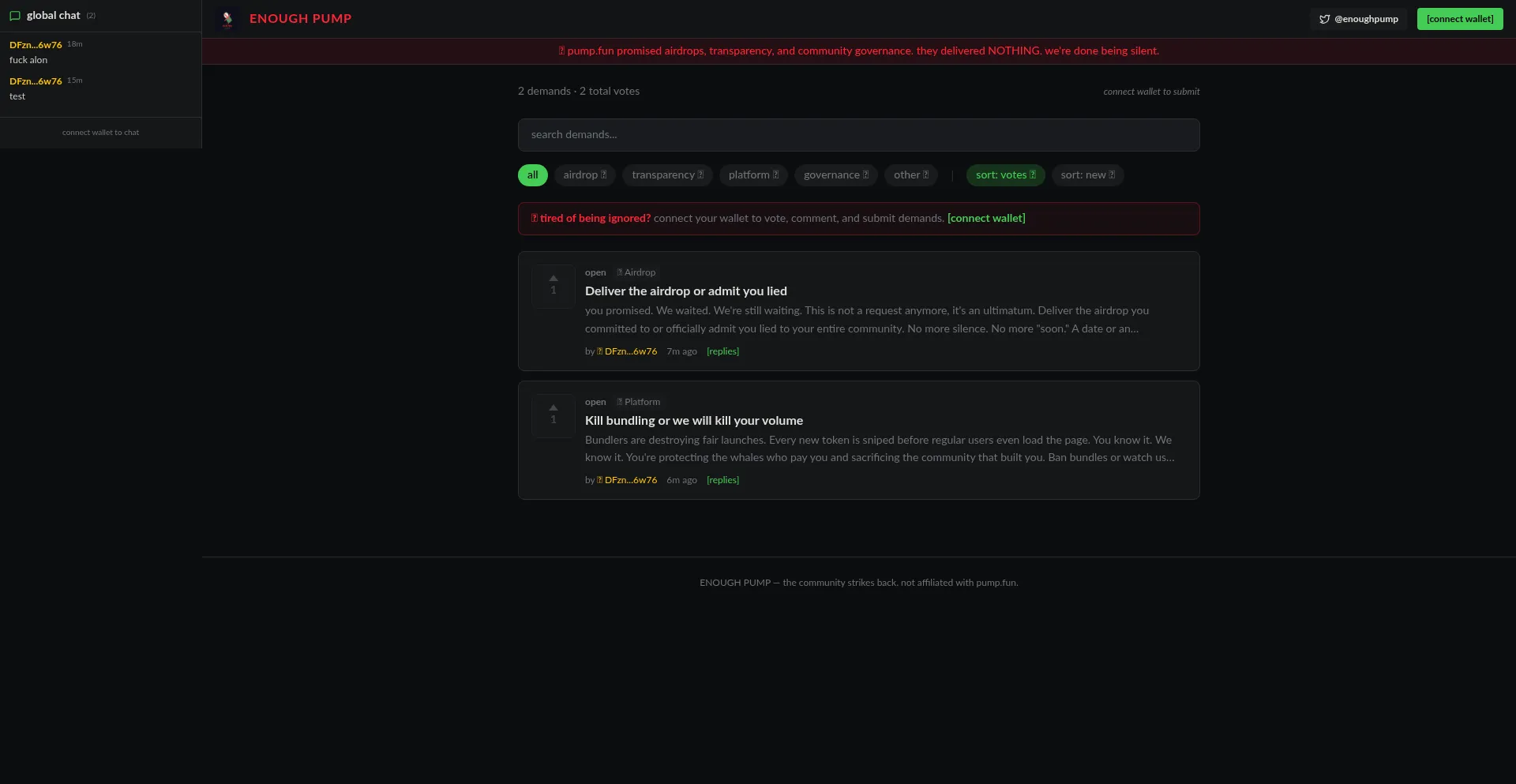
Task: Toggle the transparency filter pill
Action: [668, 175]
